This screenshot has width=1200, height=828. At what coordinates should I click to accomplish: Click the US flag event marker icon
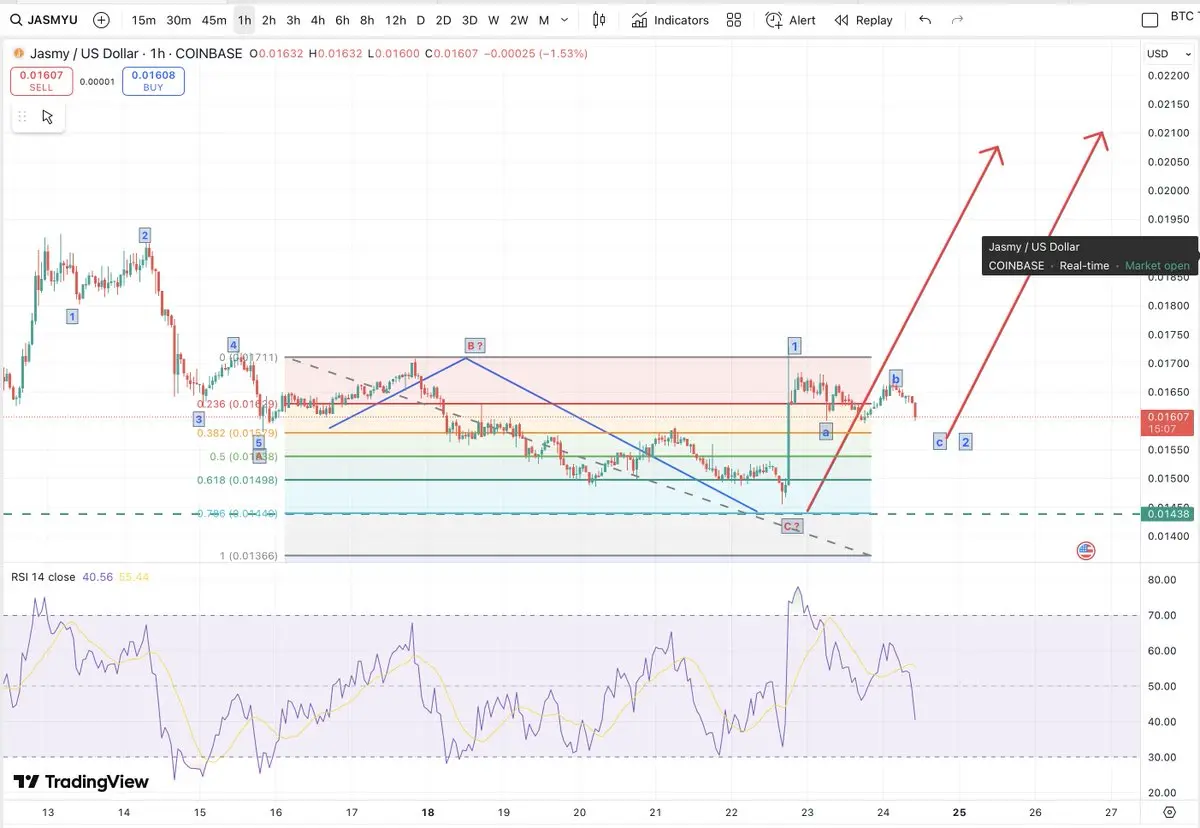click(x=1086, y=550)
